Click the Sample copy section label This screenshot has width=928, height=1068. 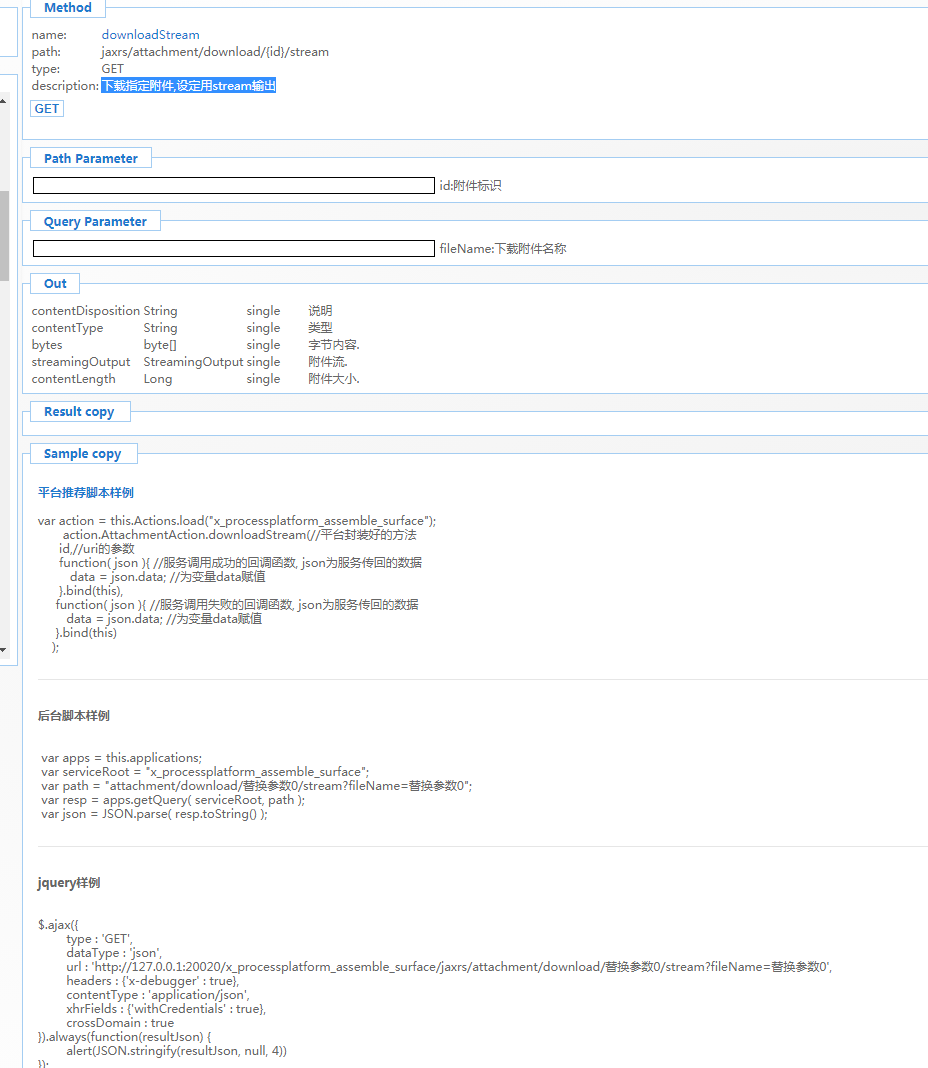(82, 454)
